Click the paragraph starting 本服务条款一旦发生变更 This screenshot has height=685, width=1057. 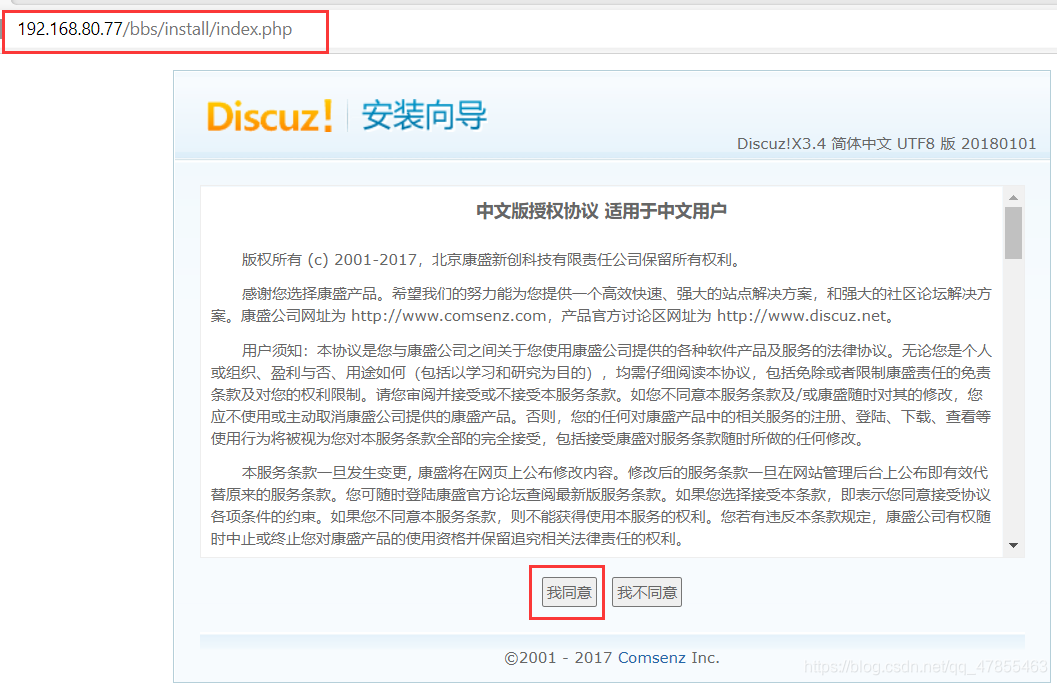601,506
